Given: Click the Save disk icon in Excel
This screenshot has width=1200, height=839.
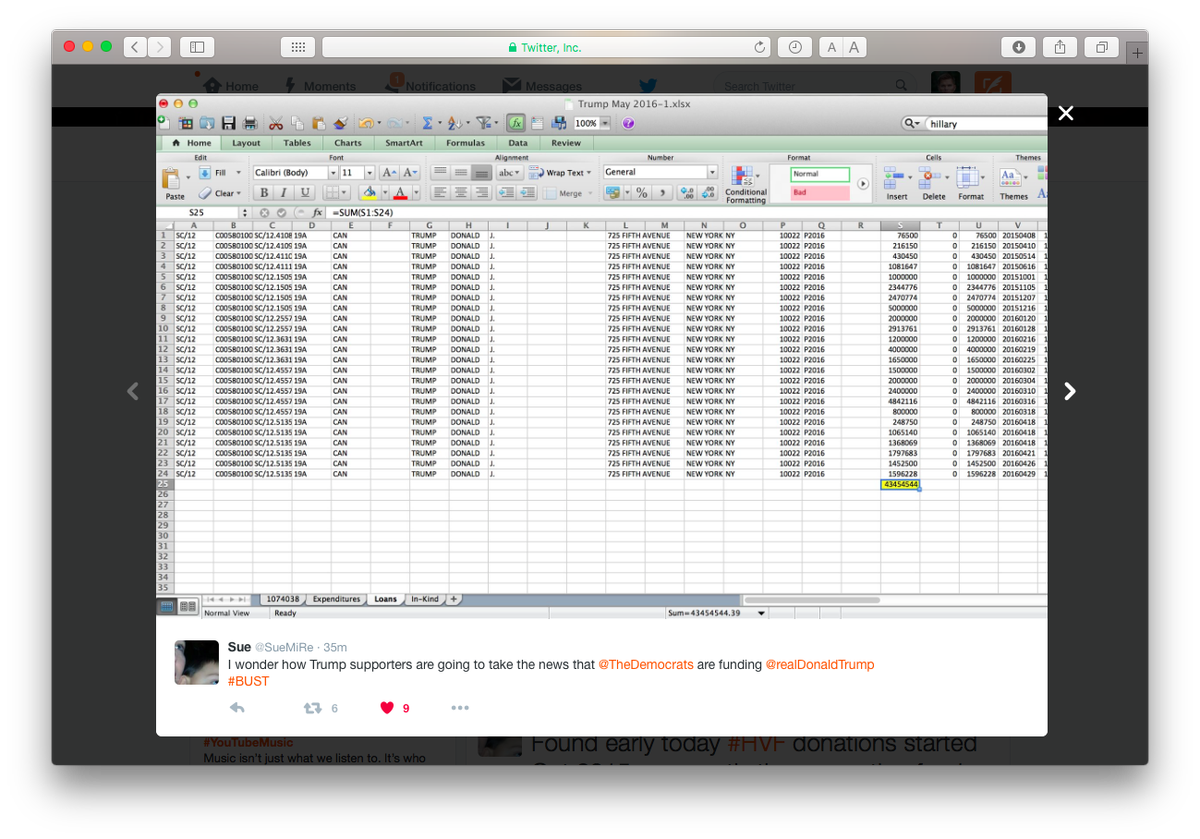Looking at the screenshot, I should [228, 123].
